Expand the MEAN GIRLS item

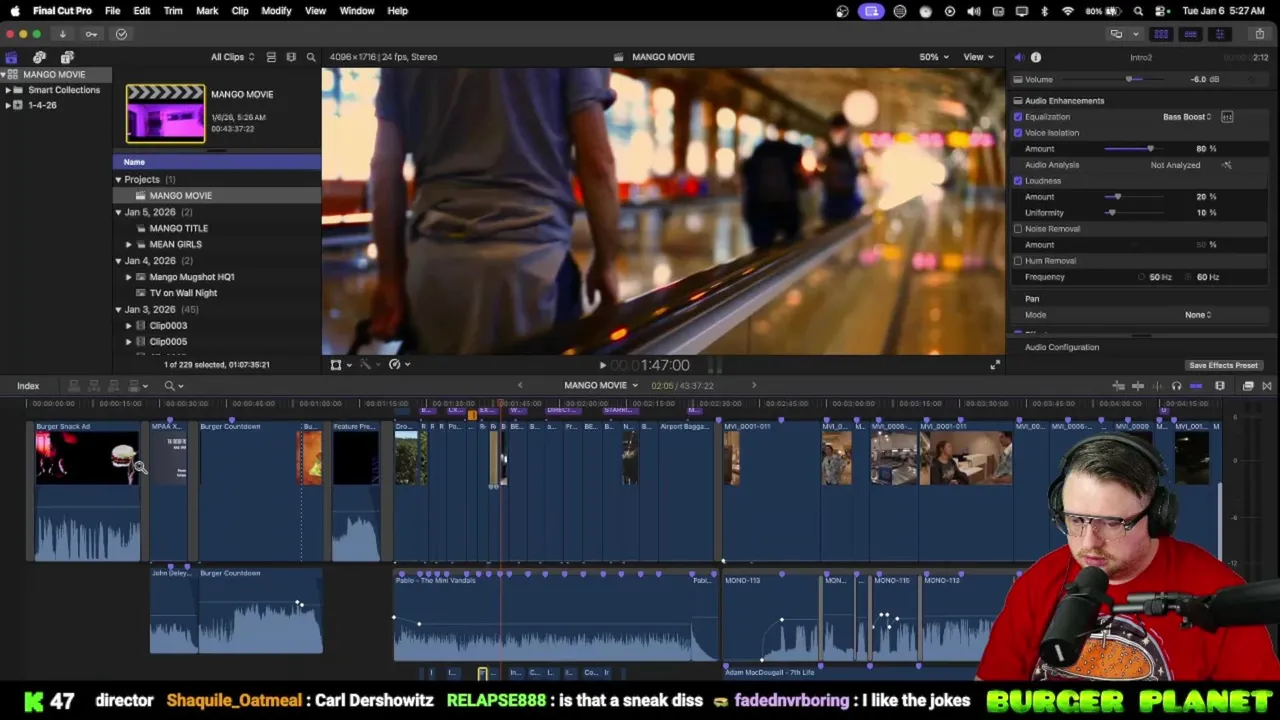click(x=128, y=245)
